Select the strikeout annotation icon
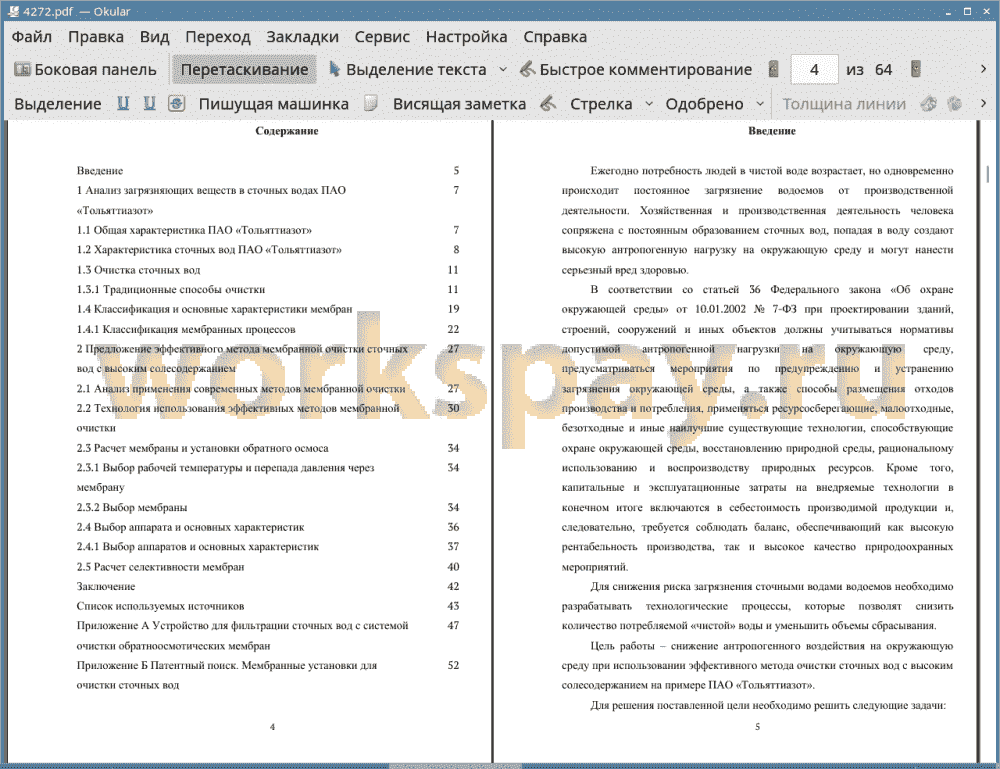1000x769 pixels. coord(176,103)
